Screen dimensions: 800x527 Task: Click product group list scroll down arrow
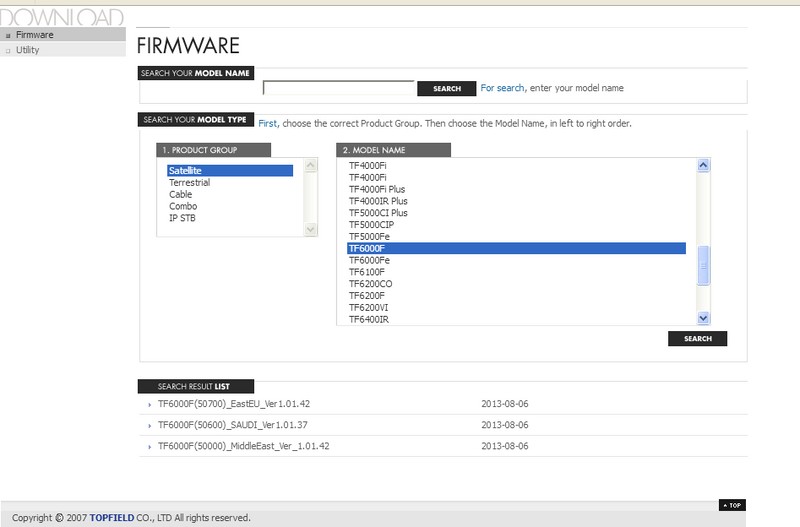310,229
